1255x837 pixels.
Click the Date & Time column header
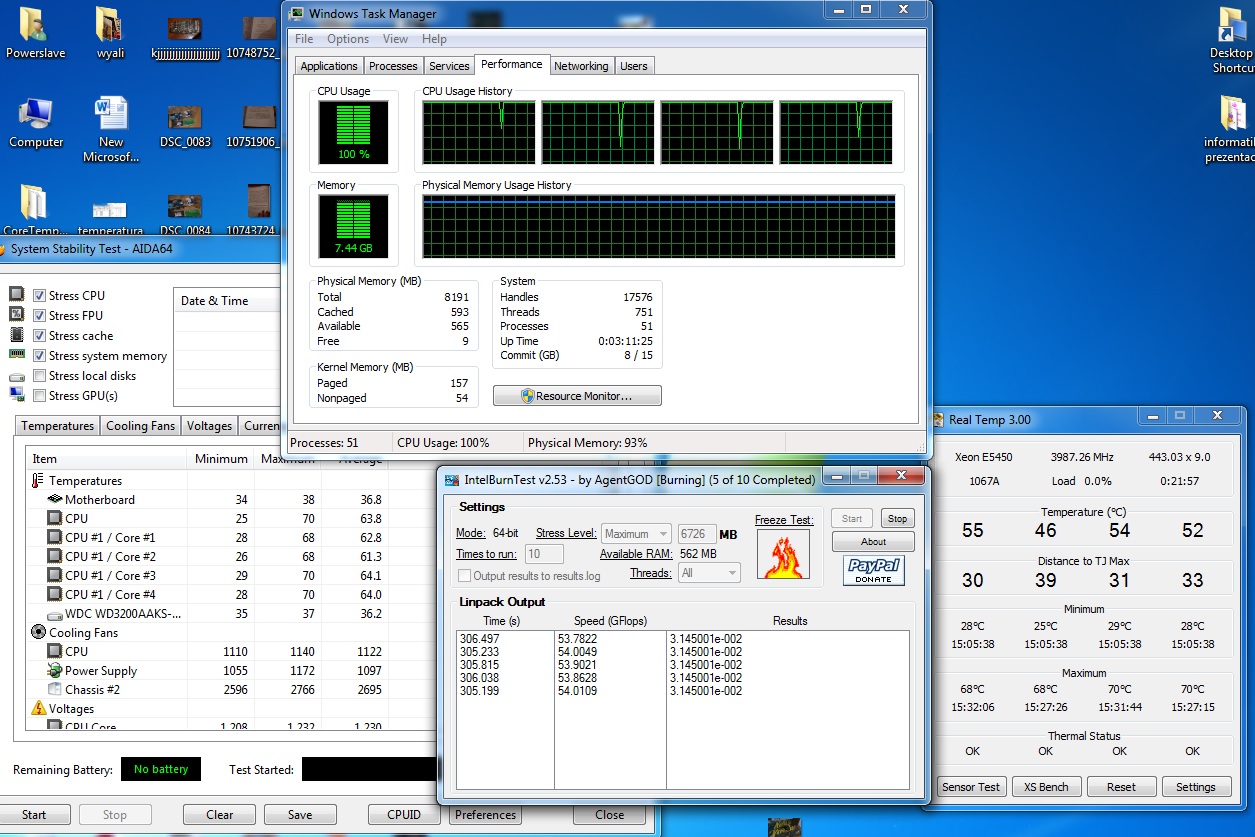tap(226, 301)
